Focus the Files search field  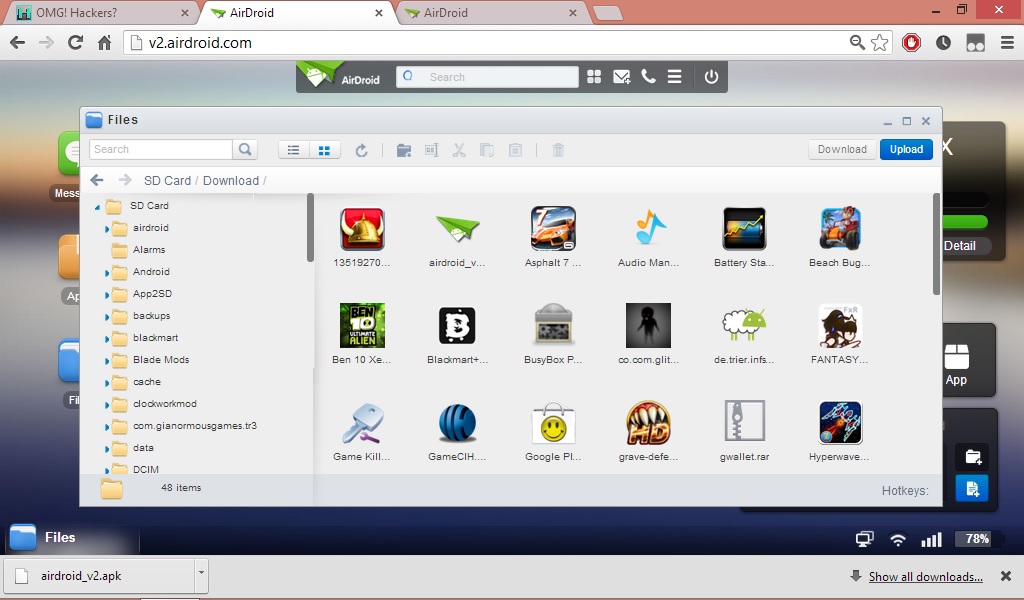tap(161, 150)
